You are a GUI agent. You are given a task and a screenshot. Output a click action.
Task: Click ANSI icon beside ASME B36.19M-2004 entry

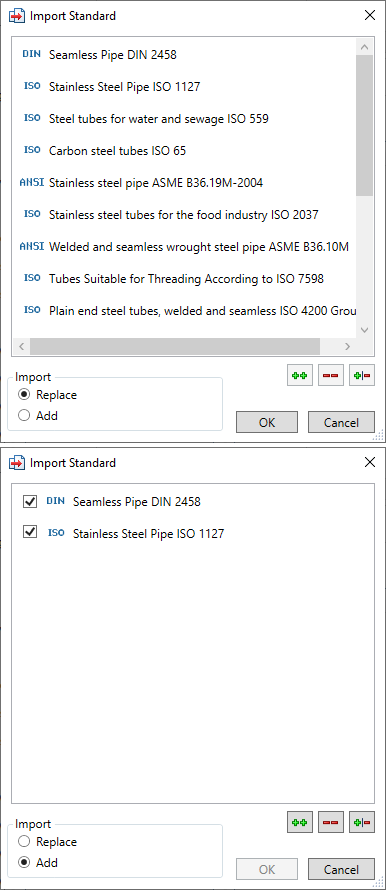[32, 182]
